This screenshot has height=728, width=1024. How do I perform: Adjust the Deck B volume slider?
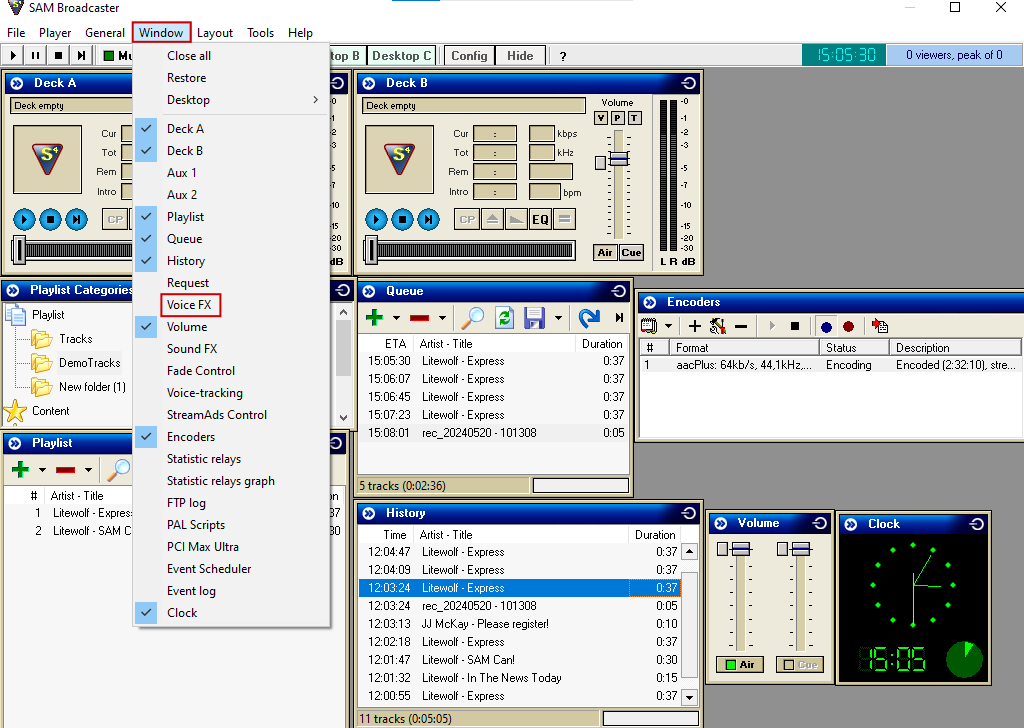618,160
